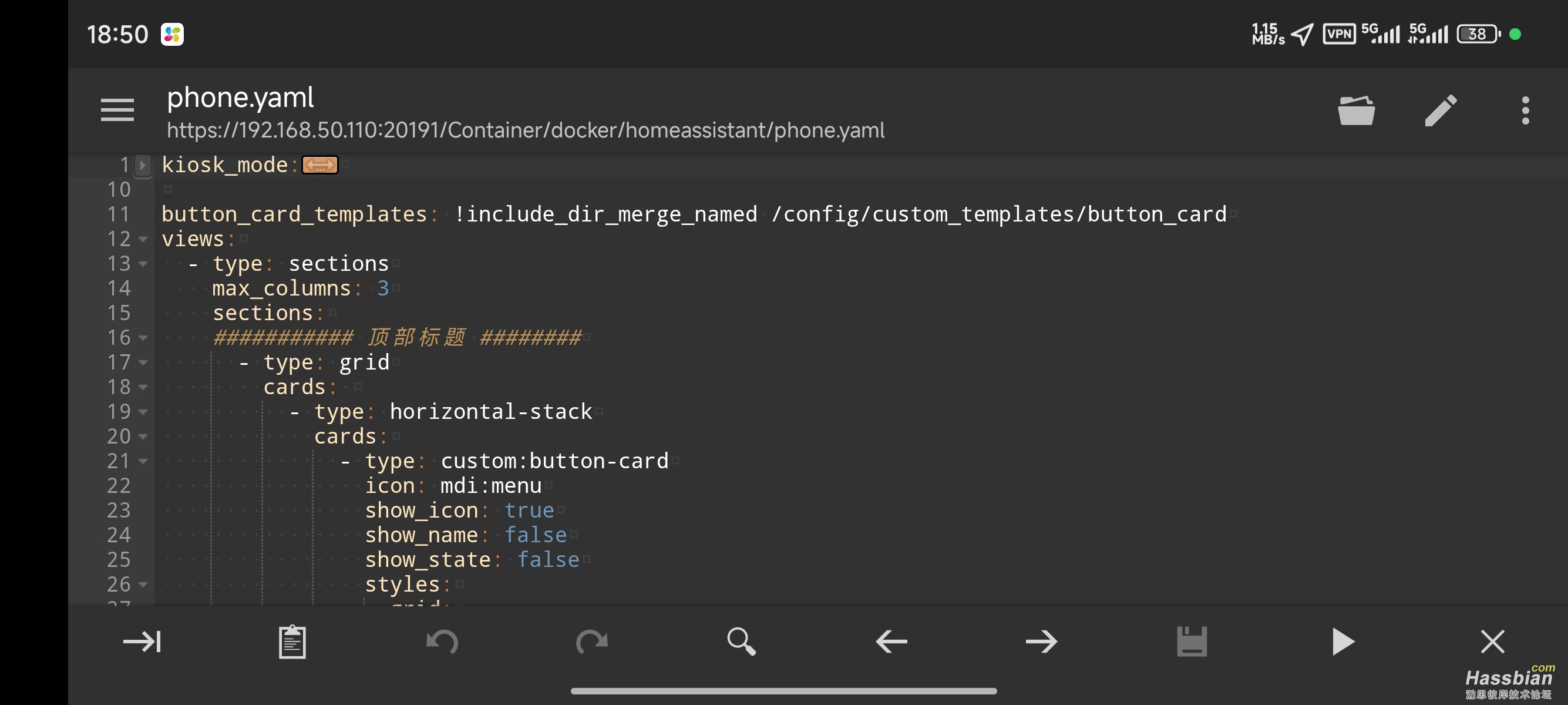The width and height of the screenshot is (1568, 705).
Task: Place cursor on max_columns value 3
Action: (x=382, y=288)
